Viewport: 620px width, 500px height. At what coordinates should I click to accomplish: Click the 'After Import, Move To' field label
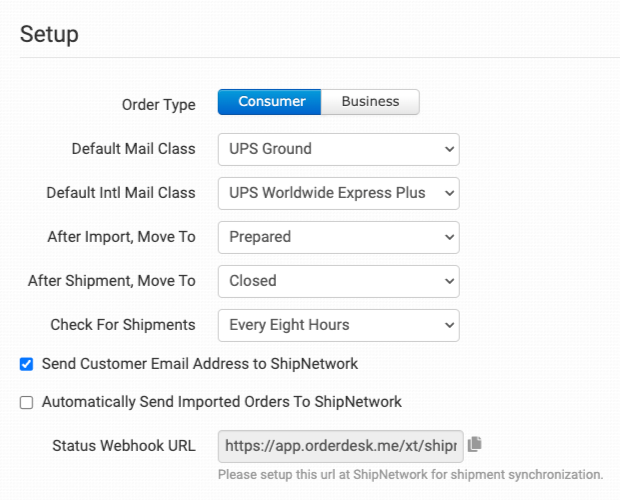click(x=121, y=237)
